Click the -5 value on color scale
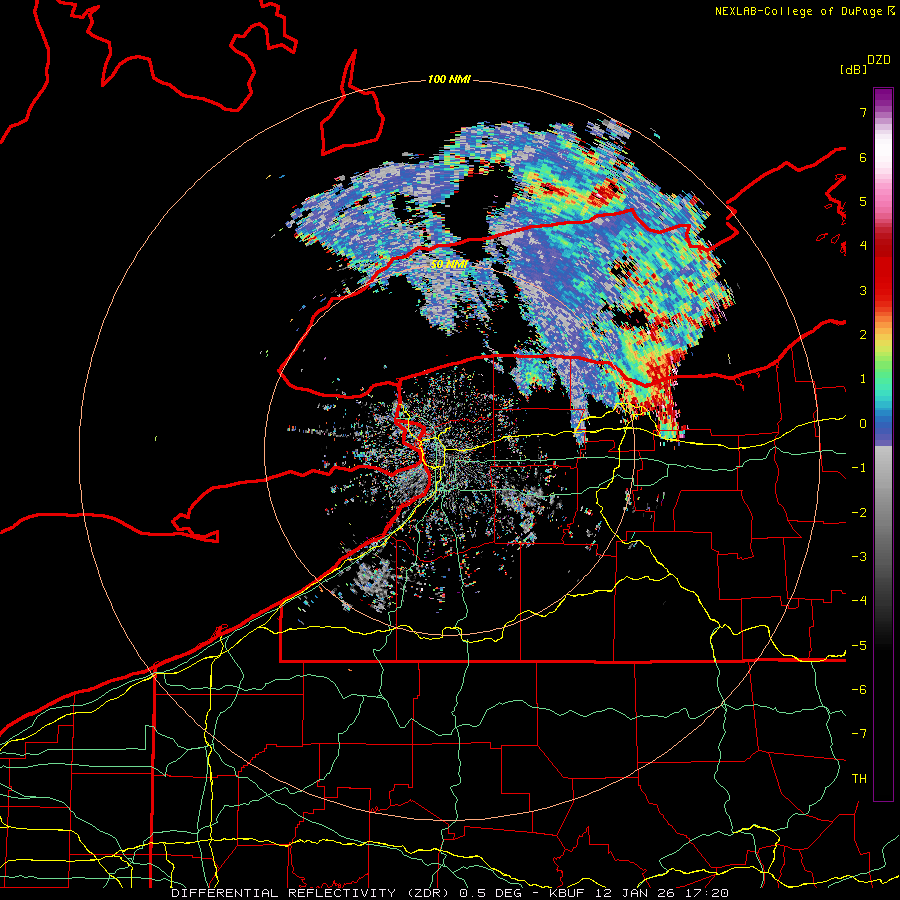This screenshot has width=900, height=900. pyautogui.click(x=859, y=646)
